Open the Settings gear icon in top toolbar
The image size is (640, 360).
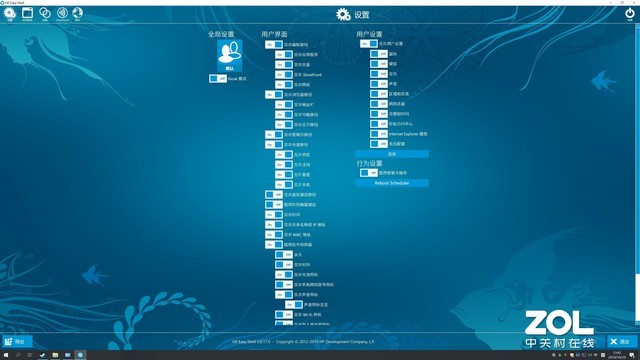click(9, 13)
